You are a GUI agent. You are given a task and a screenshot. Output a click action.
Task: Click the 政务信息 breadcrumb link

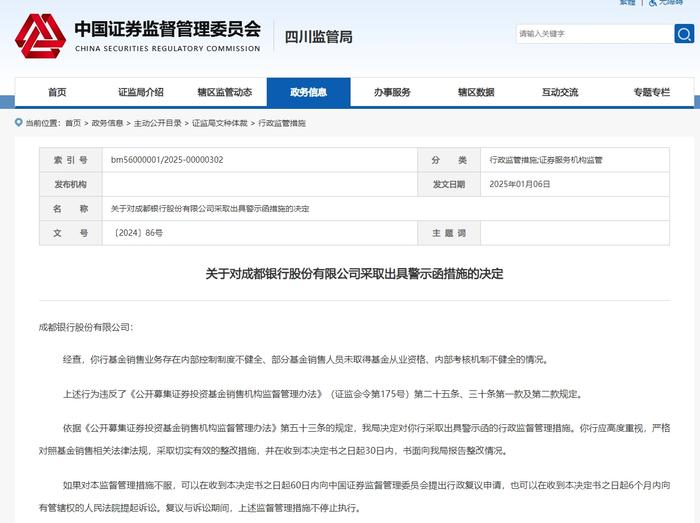[107, 123]
